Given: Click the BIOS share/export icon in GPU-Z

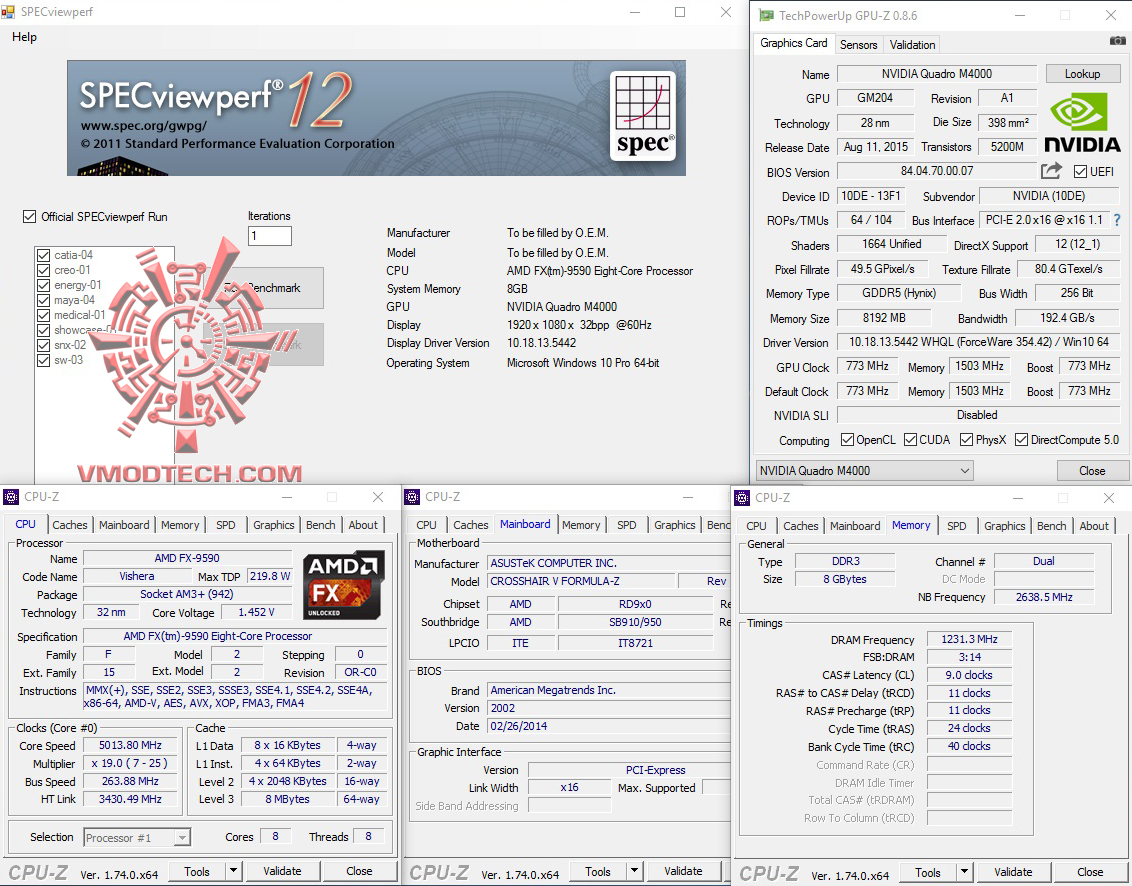Looking at the screenshot, I should tap(1051, 171).
